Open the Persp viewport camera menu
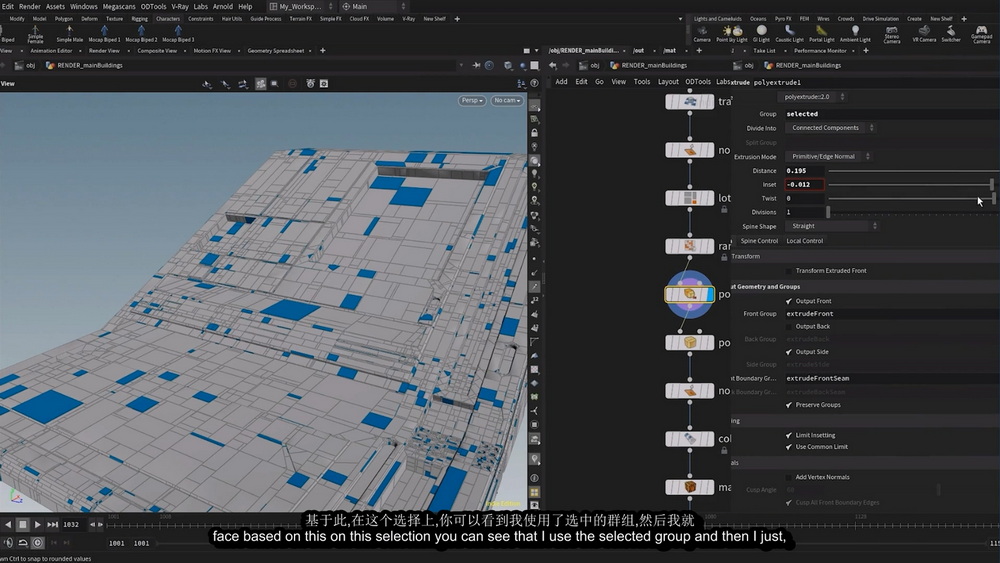Screen dimensions: 1000x563 pyautogui.click(x=472, y=101)
